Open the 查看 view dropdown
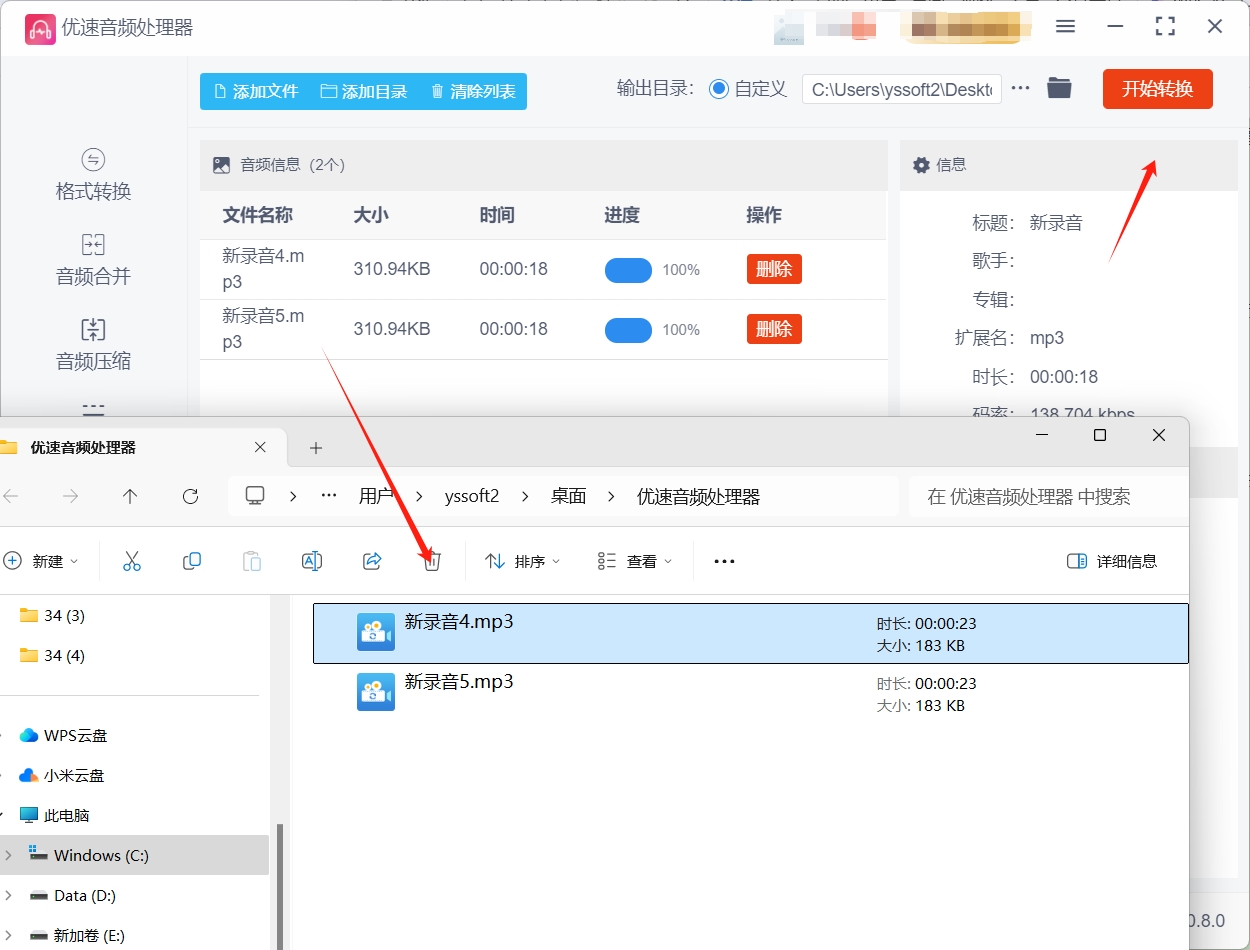This screenshot has width=1250, height=950. point(635,561)
